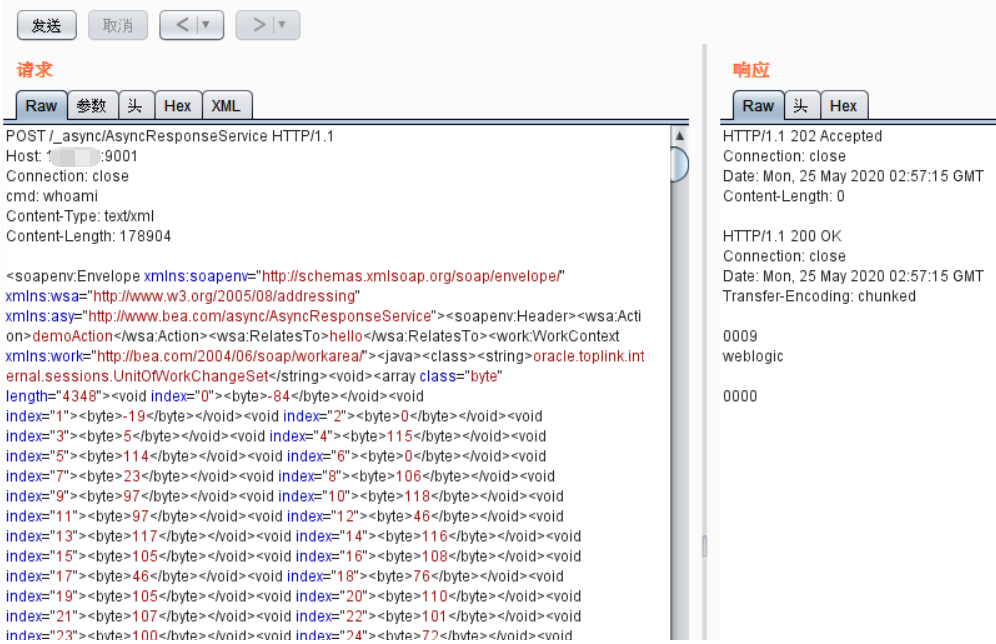Click the request pane scrollbar thumb

[680, 164]
